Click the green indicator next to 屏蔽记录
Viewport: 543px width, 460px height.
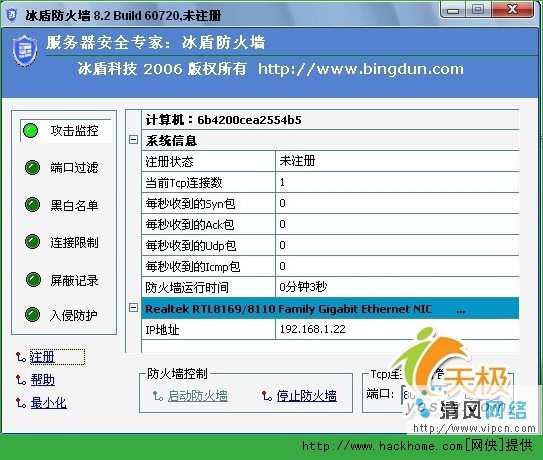click(33, 280)
